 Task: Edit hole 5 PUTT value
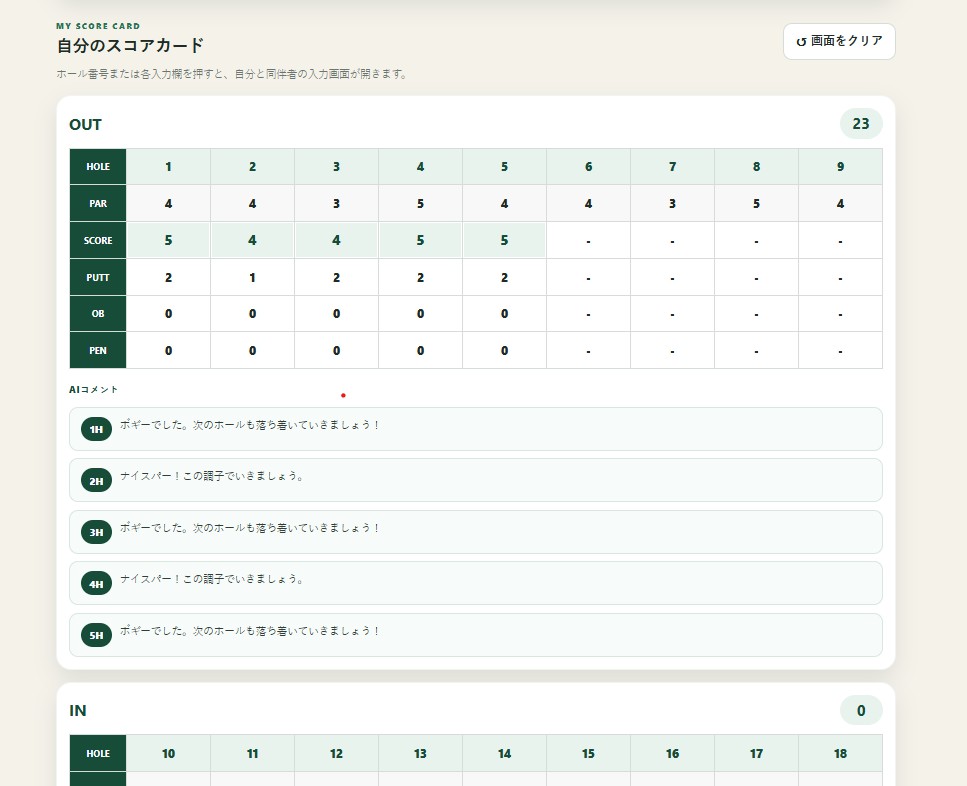click(x=504, y=277)
